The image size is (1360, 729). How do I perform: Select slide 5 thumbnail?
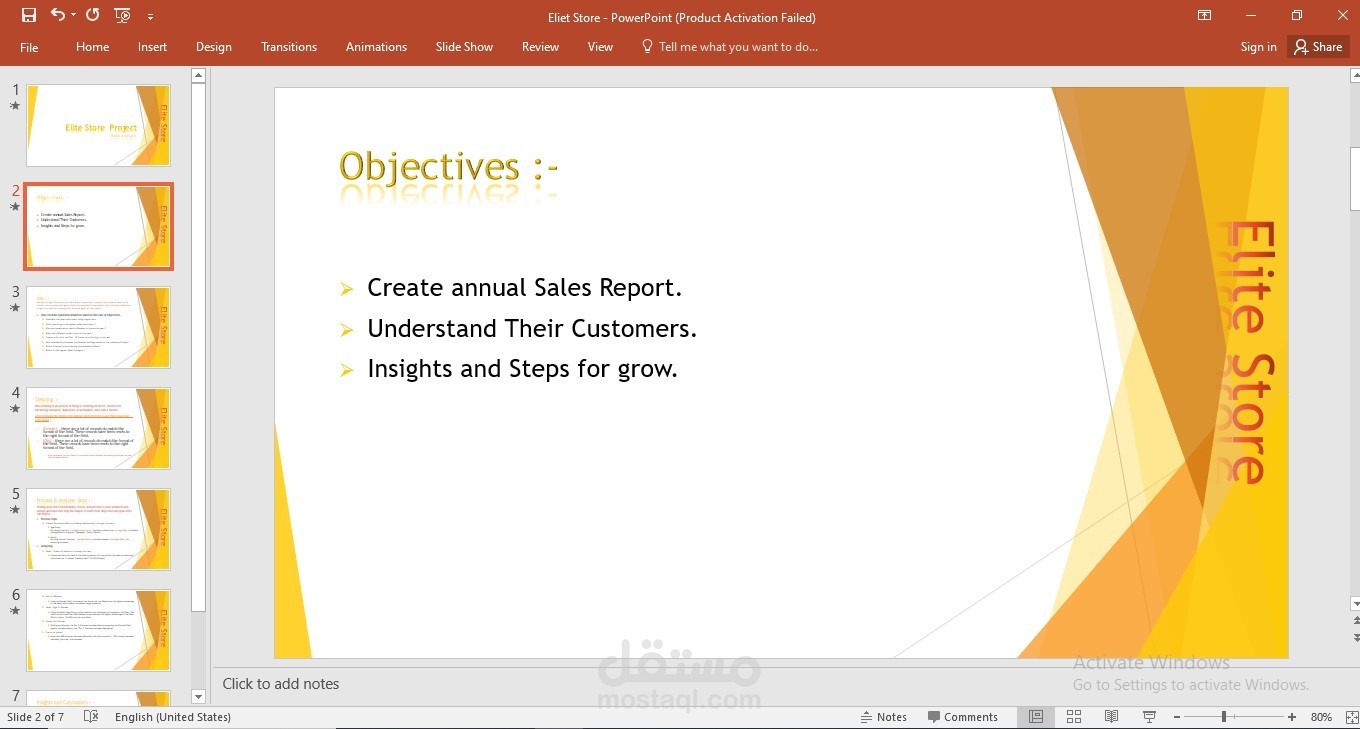pyautogui.click(x=98, y=529)
